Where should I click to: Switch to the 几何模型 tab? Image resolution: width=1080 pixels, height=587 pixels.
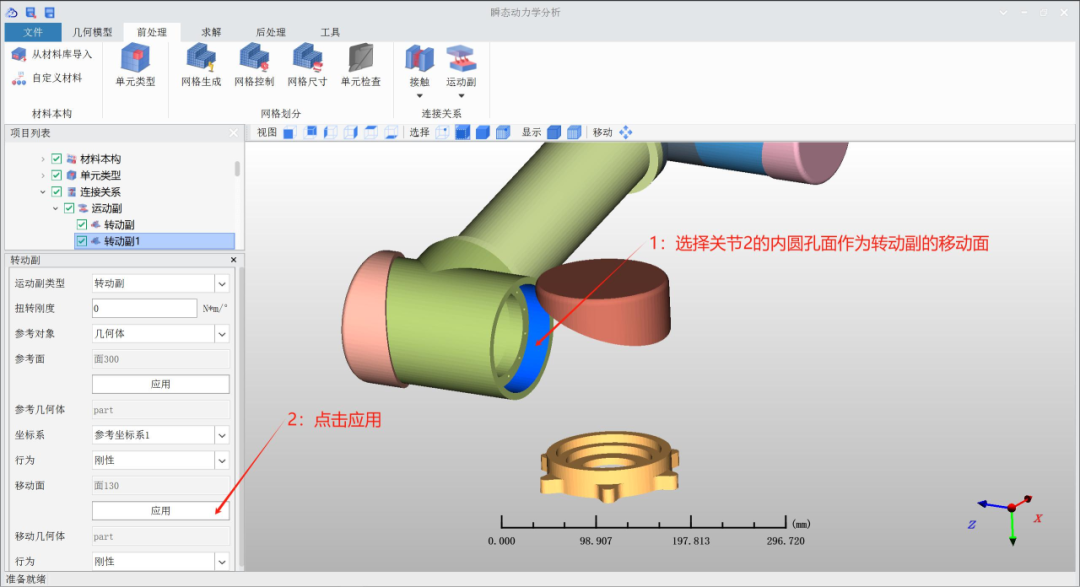(x=92, y=32)
